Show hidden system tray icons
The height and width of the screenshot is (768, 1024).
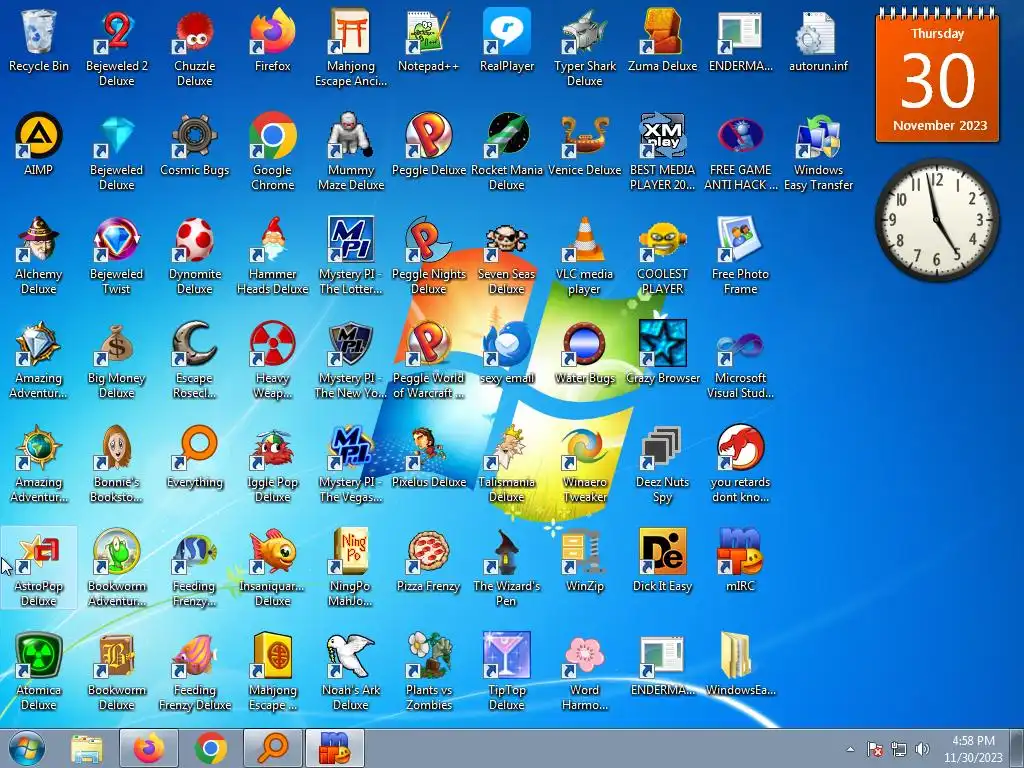(850, 749)
